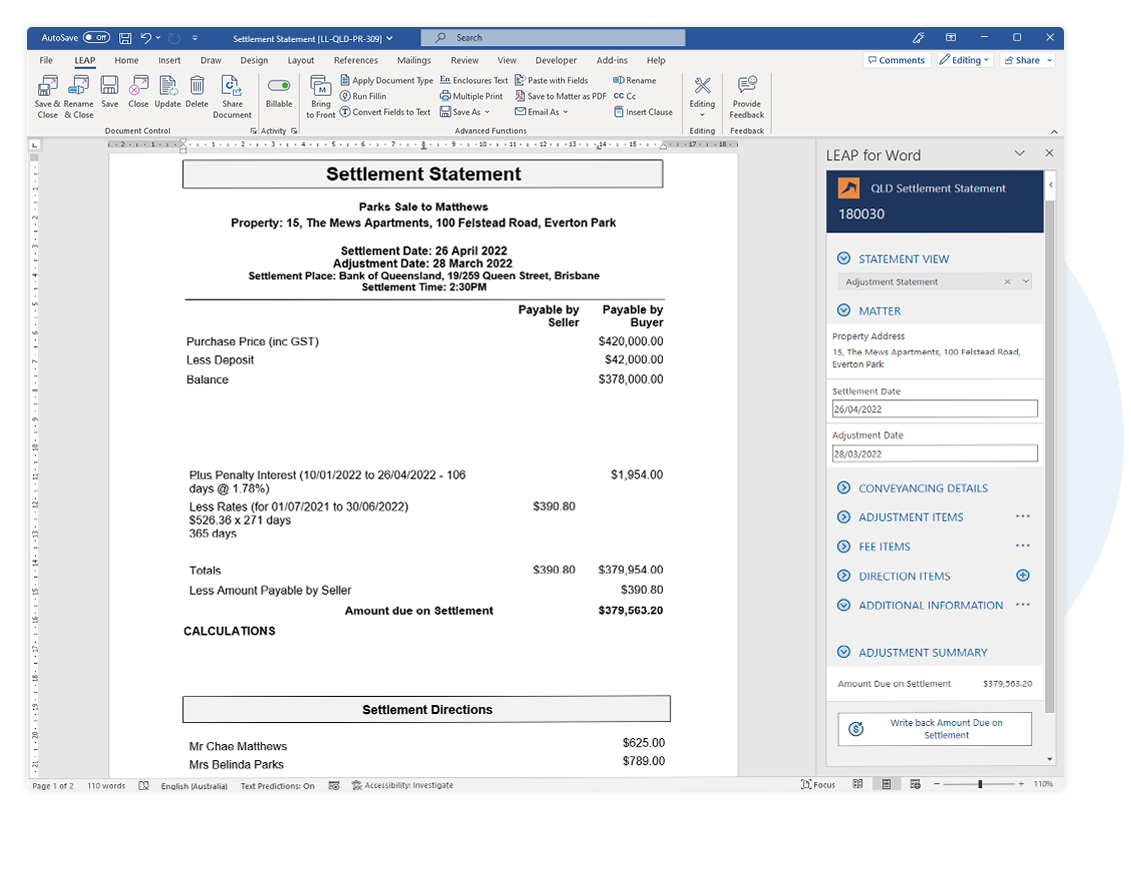Toggle AutoSave switch
The image size is (1131, 873).
pos(96,38)
